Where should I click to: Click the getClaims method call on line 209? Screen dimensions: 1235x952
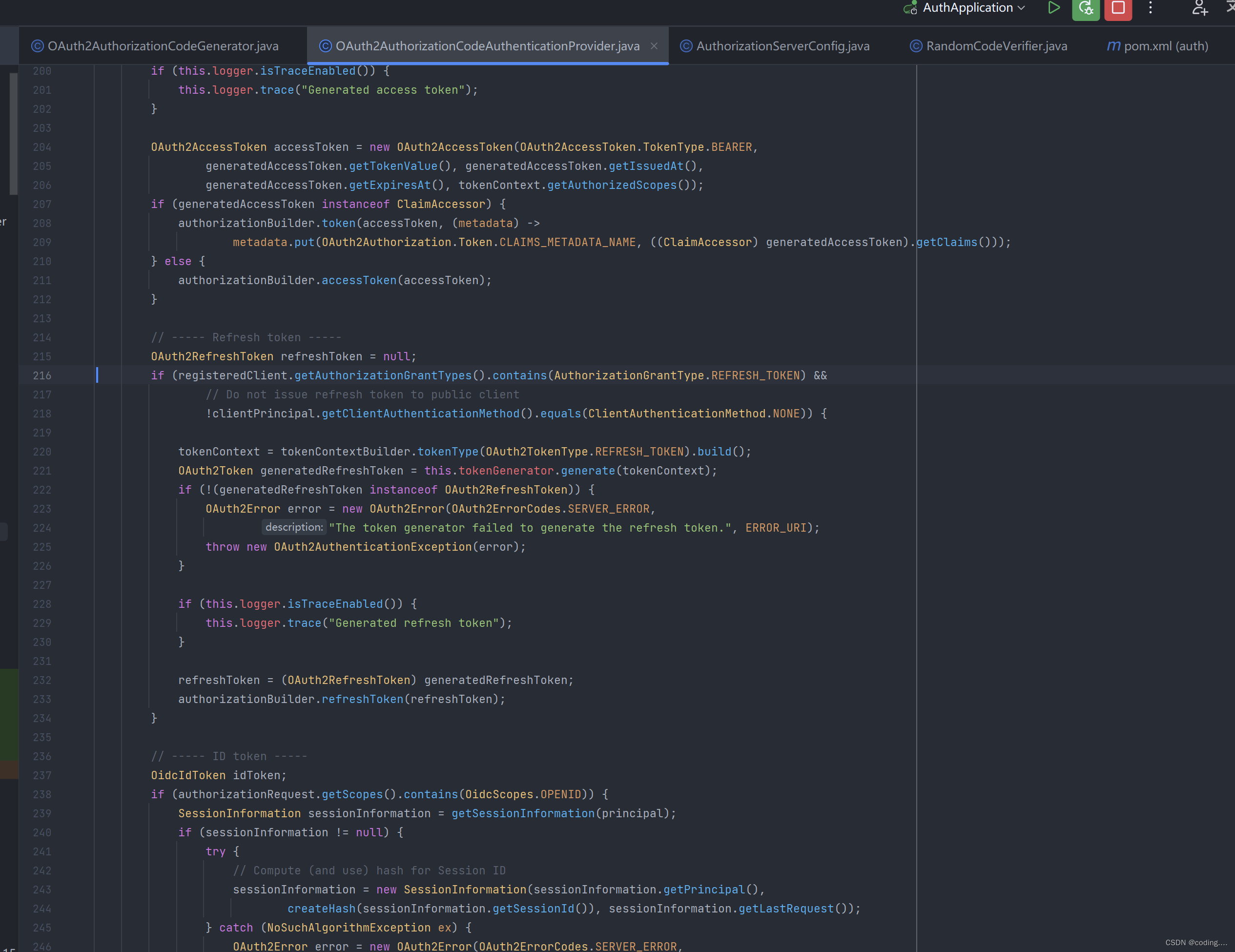click(x=947, y=242)
